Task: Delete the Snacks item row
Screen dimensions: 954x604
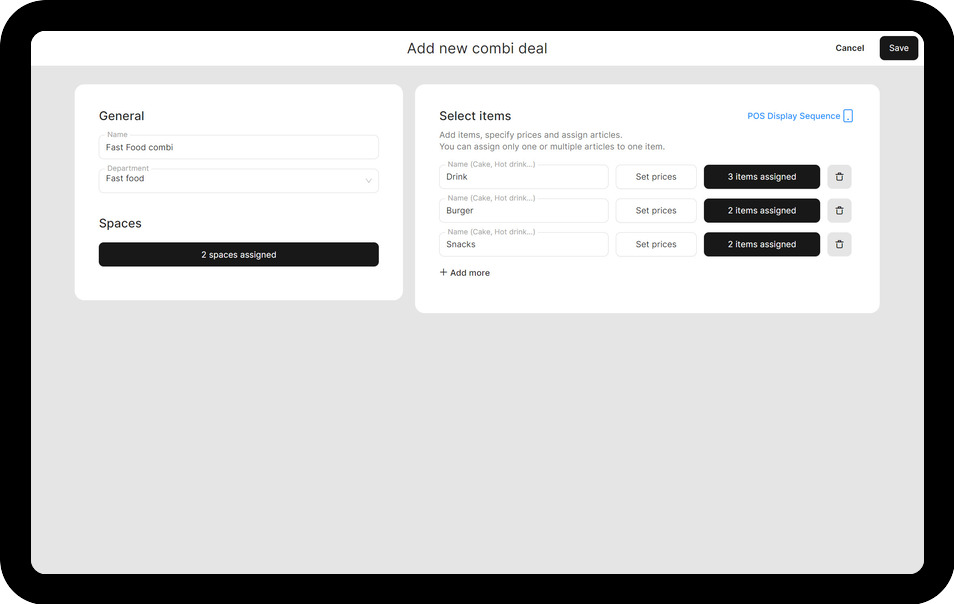Action: point(839,245)
